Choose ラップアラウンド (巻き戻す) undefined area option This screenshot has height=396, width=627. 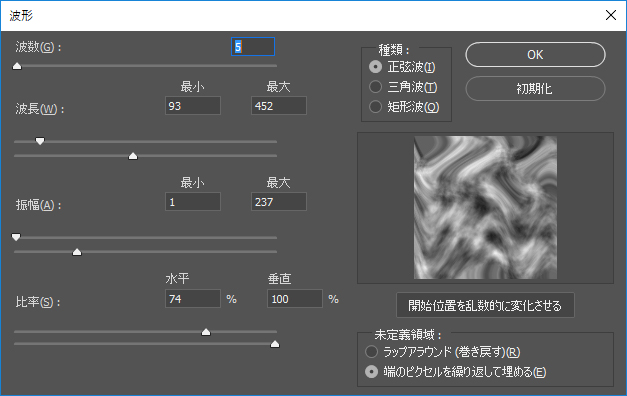tap(371, 352)
